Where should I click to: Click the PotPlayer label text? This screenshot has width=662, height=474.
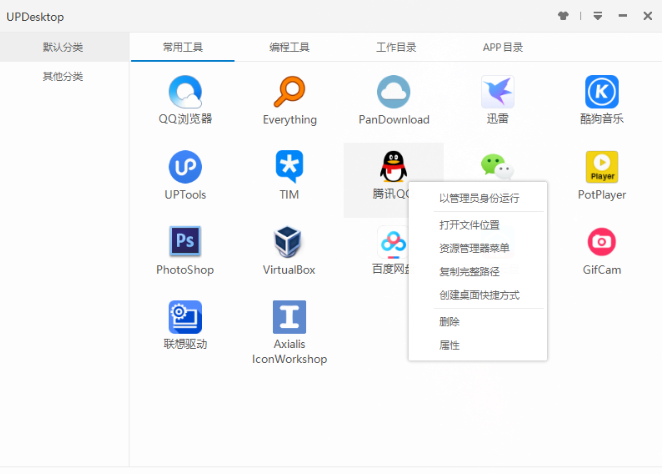[x=602, y=195]
